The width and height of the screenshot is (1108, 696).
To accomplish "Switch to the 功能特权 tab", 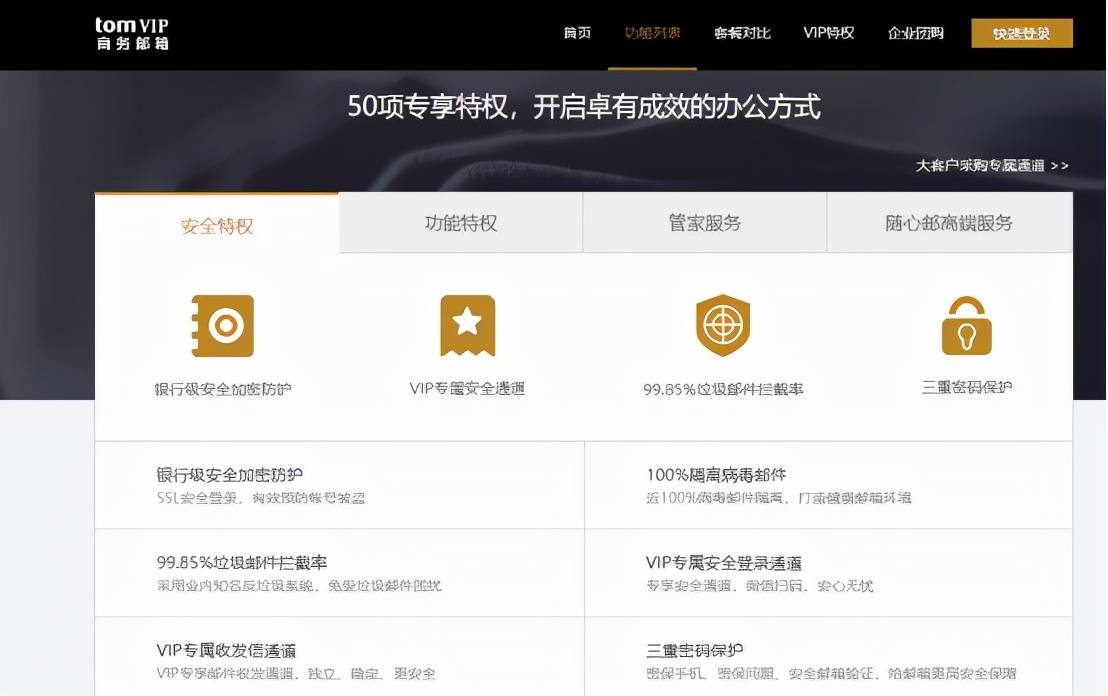I will point(460,222).
